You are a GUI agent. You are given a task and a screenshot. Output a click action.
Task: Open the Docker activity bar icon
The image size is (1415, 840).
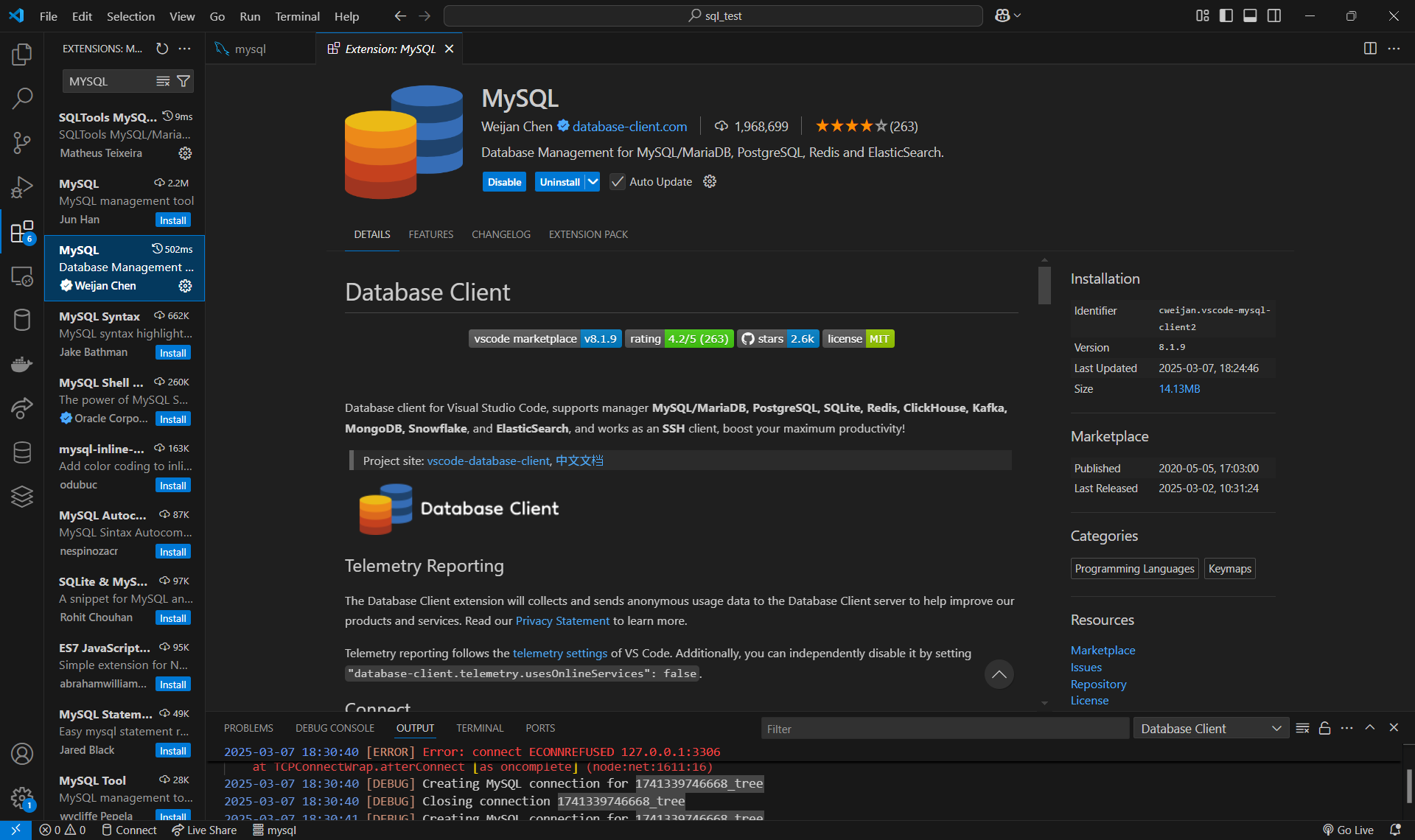point(22,364)
